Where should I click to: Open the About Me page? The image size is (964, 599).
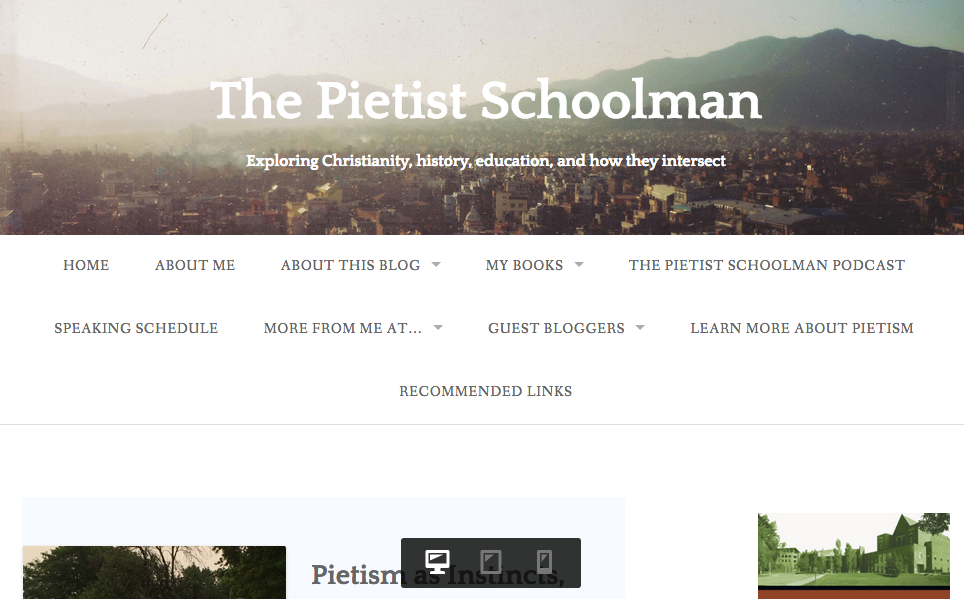(x=195, y=265)
